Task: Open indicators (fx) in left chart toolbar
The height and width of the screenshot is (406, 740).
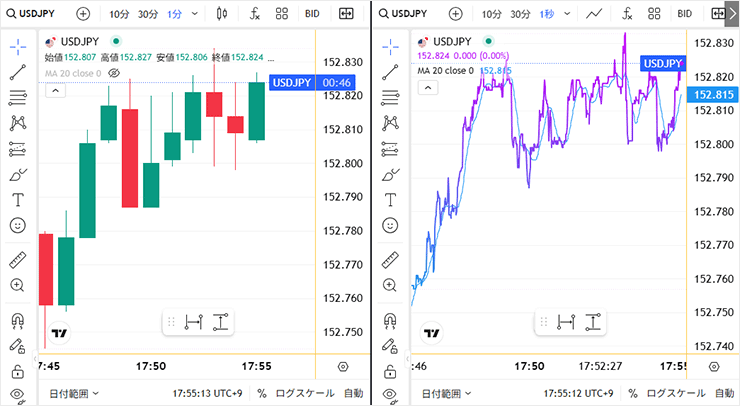Action: (255, 14)
